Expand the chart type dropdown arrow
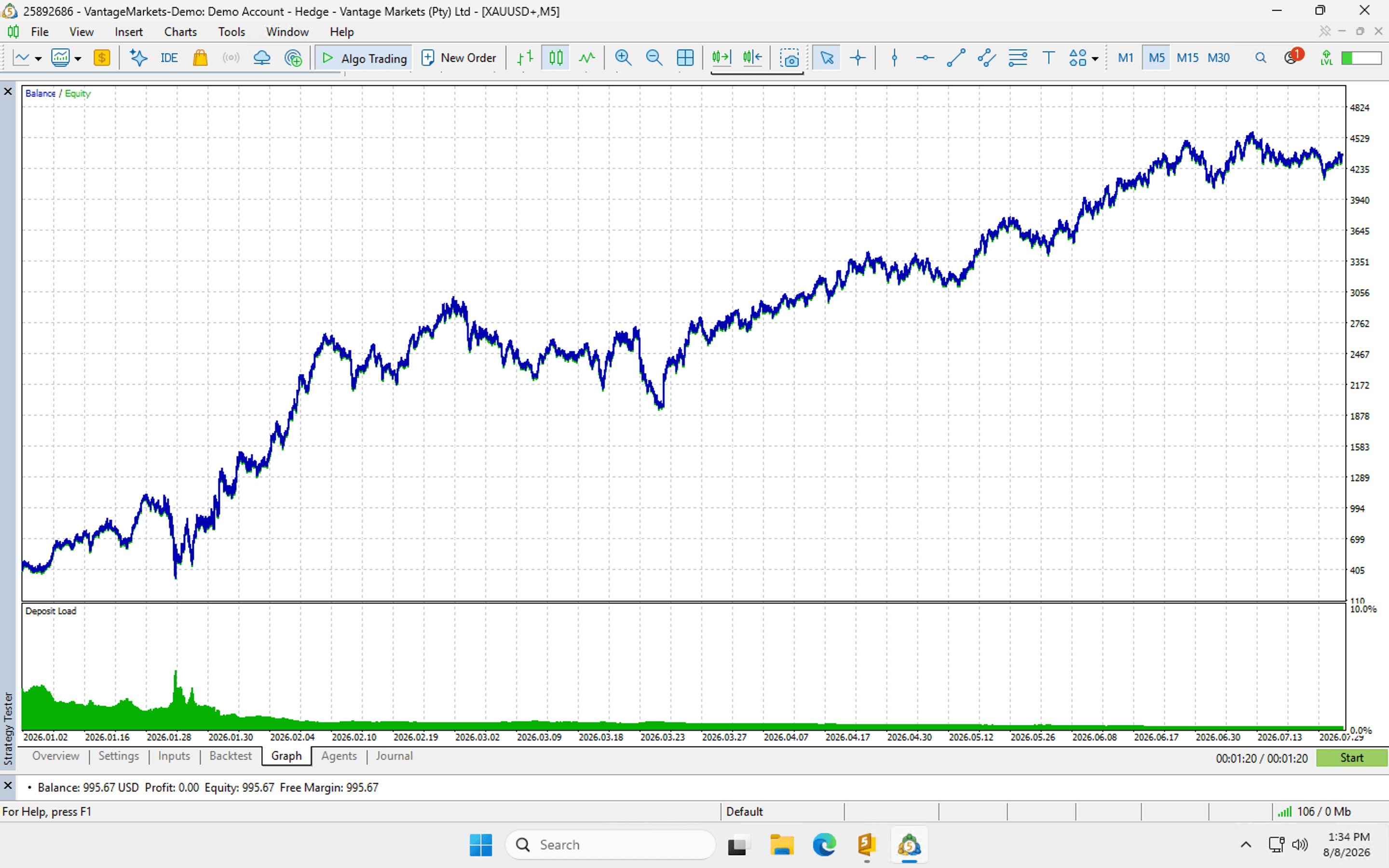Image resolution: width=1389 pixels, height=868 pixels. [x=38, y=58]
